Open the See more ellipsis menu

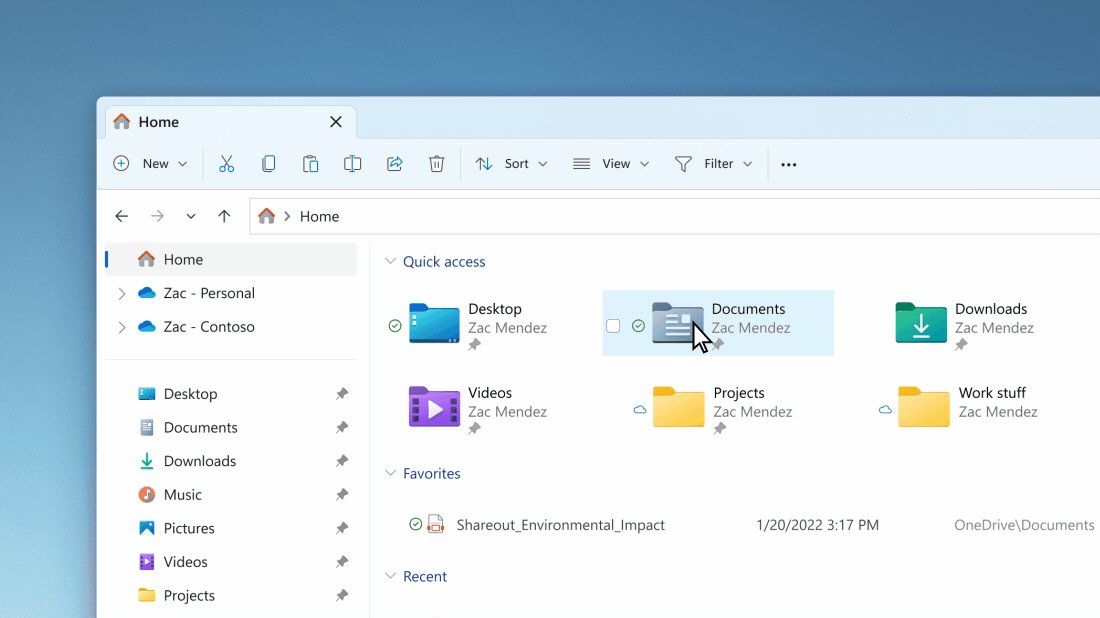click(x=788, y=163)
